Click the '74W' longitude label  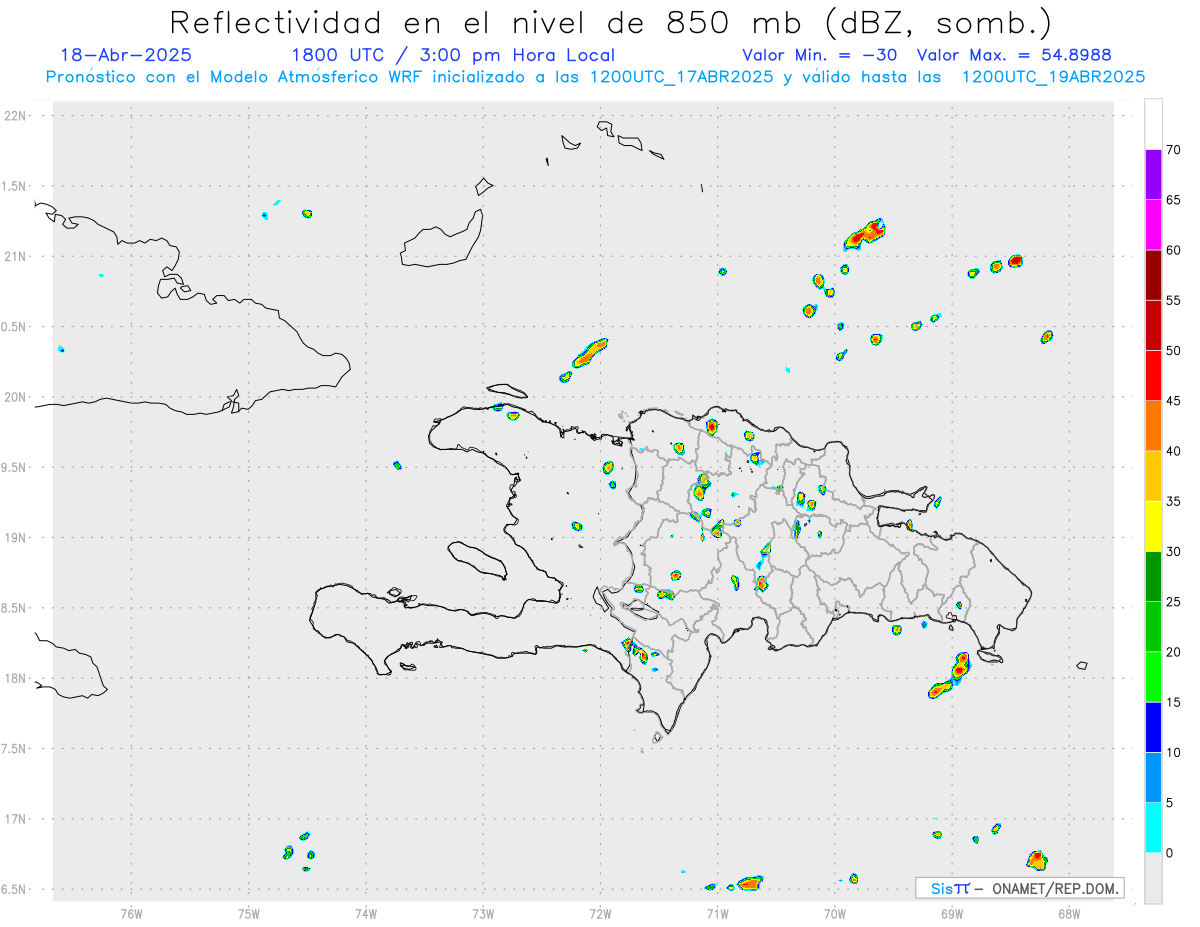[366, 914]
